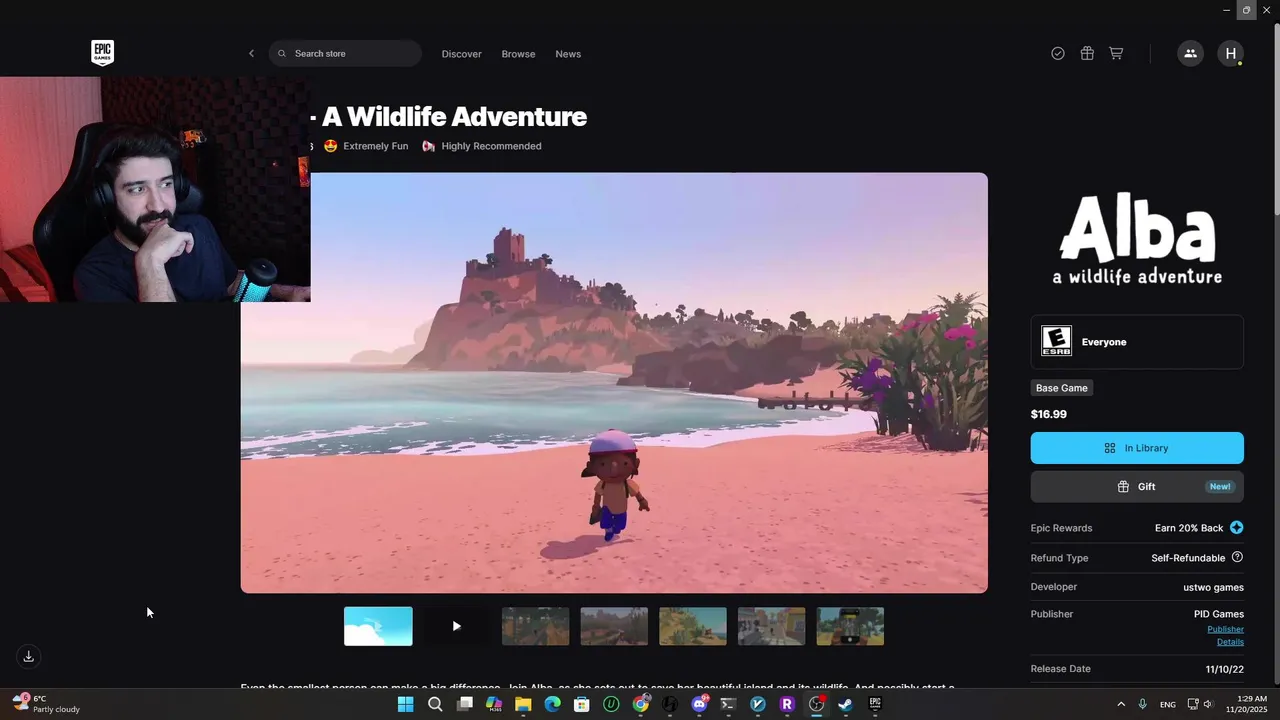Click the Earn 20% Back plus icon
The width and height of the screenshot is (1280, 720).
point(1237,528)
